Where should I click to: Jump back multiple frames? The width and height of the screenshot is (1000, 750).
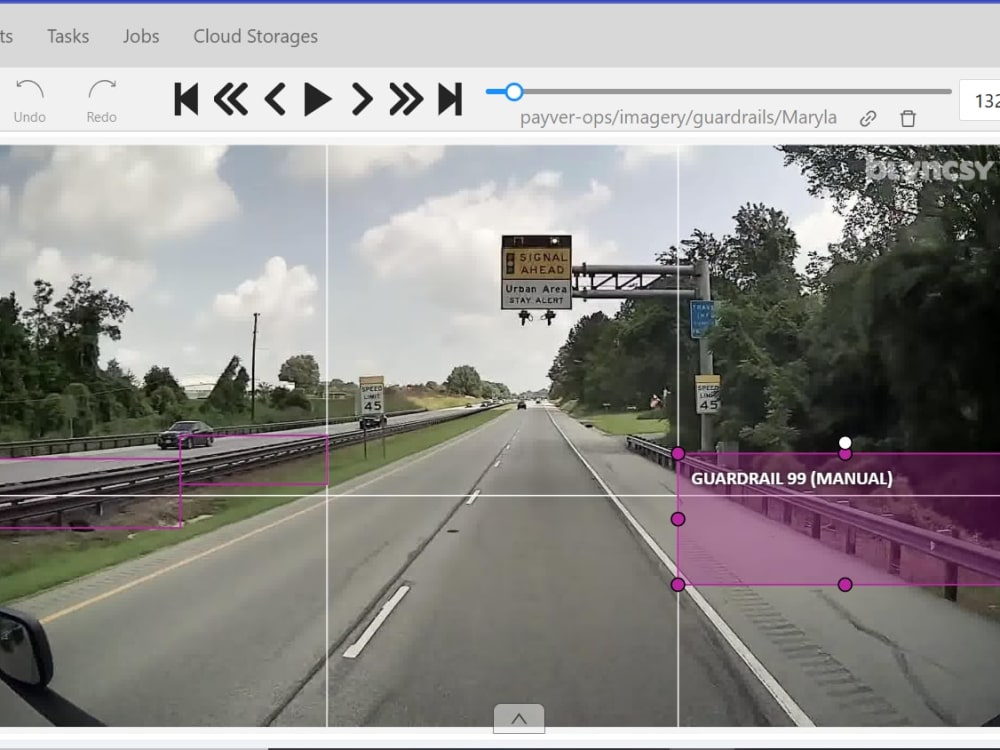coord(230,99)
